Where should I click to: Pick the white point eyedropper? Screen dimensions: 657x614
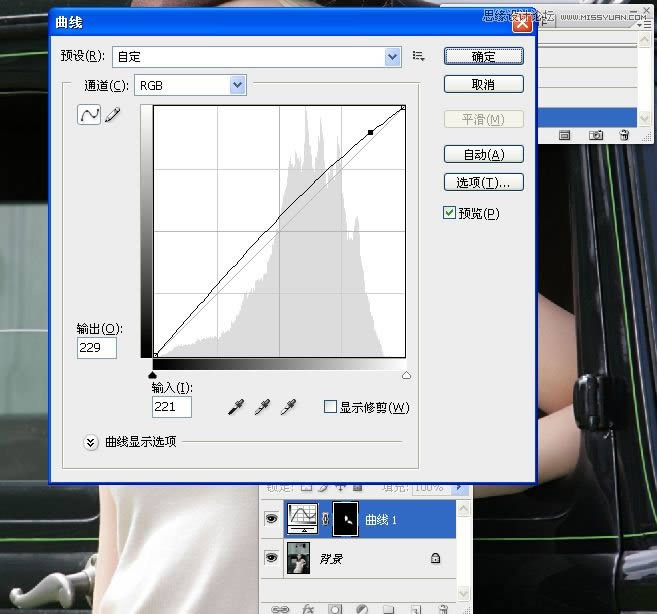(288, 407)
